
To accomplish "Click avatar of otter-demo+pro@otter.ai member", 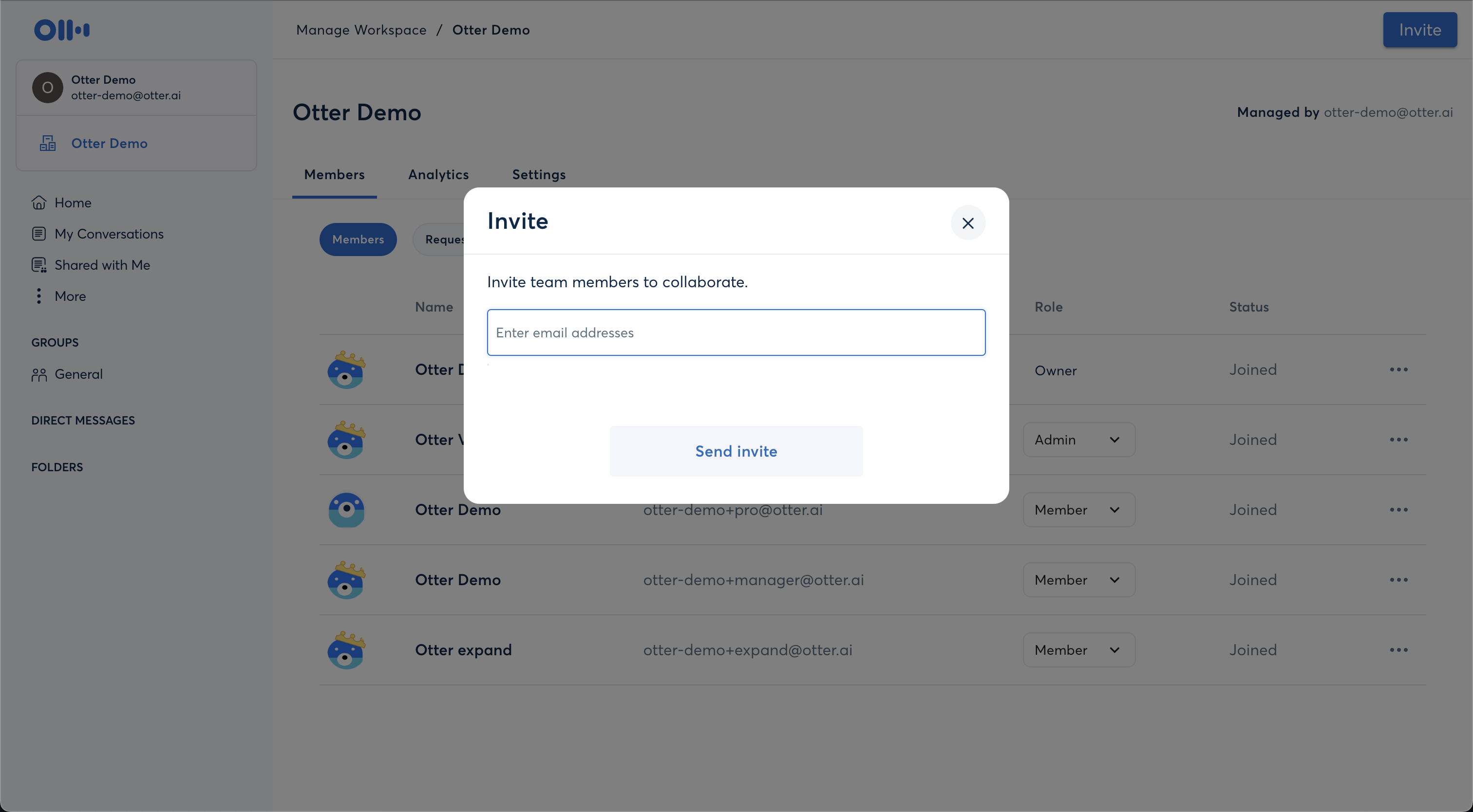I will tap(346, 510).
